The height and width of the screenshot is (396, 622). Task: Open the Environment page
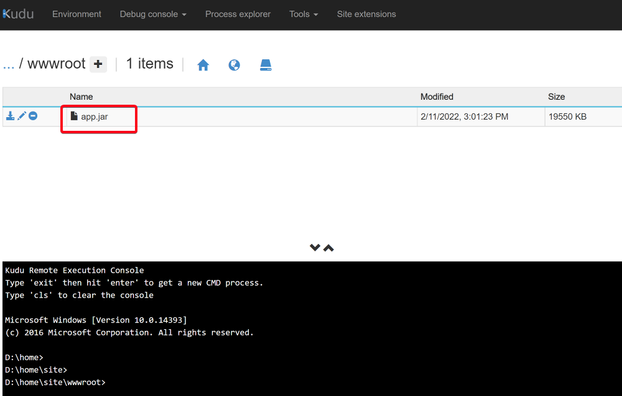tap(77, 14)
